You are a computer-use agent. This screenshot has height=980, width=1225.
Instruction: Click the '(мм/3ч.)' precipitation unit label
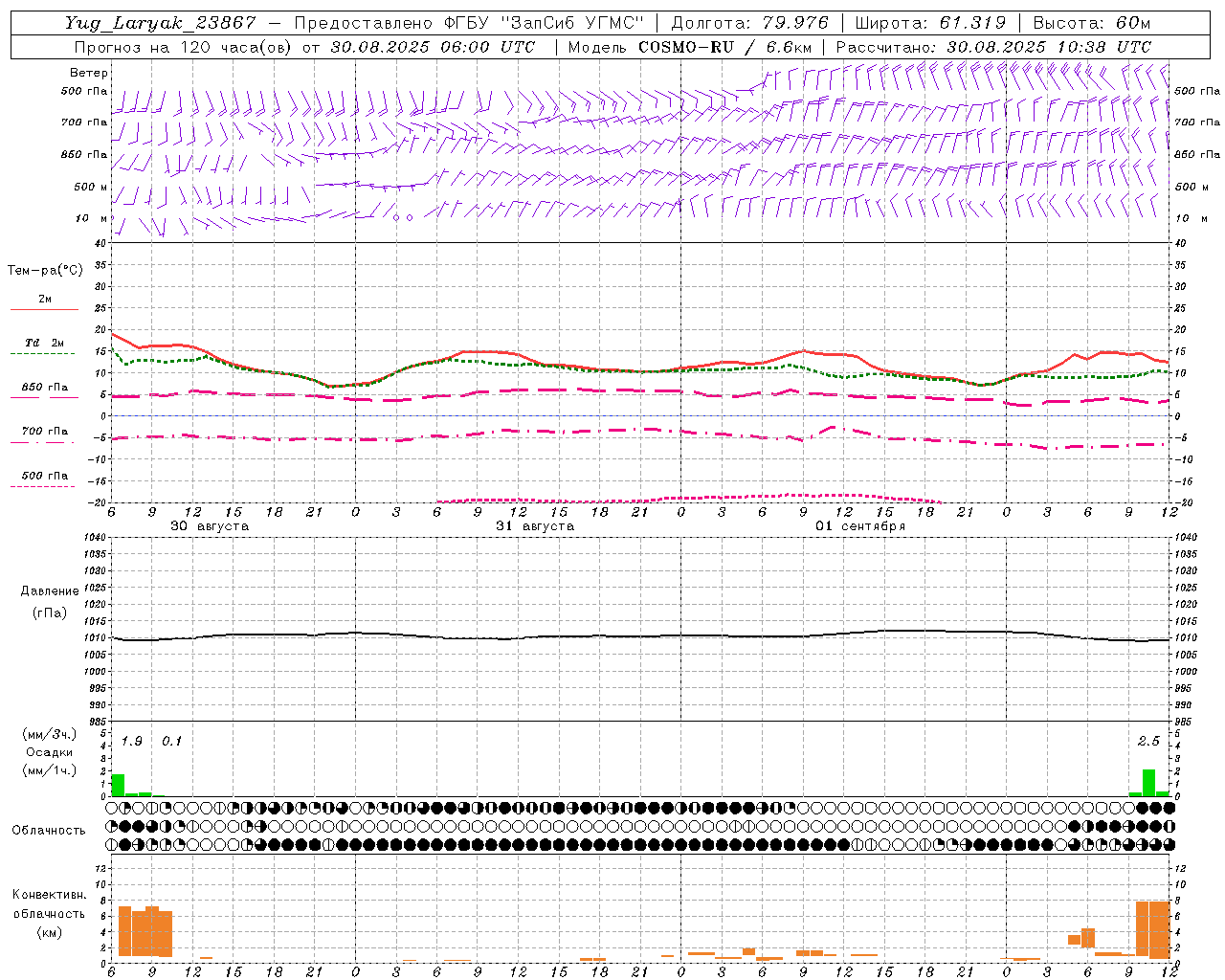(50, 735)
